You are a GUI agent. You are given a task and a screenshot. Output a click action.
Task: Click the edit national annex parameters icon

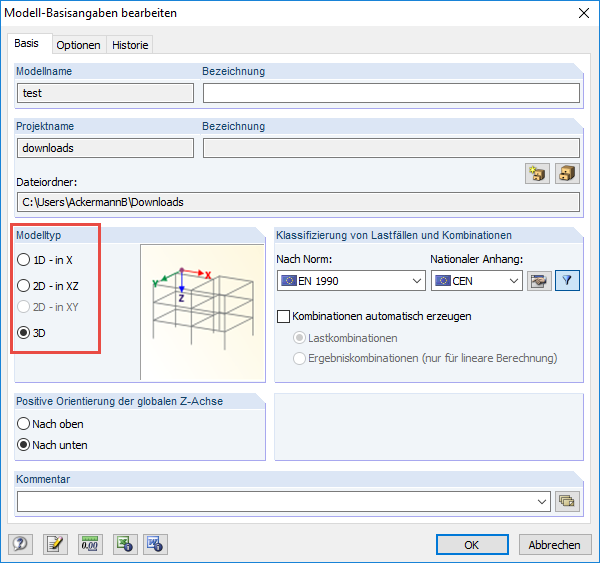point(538,281)
